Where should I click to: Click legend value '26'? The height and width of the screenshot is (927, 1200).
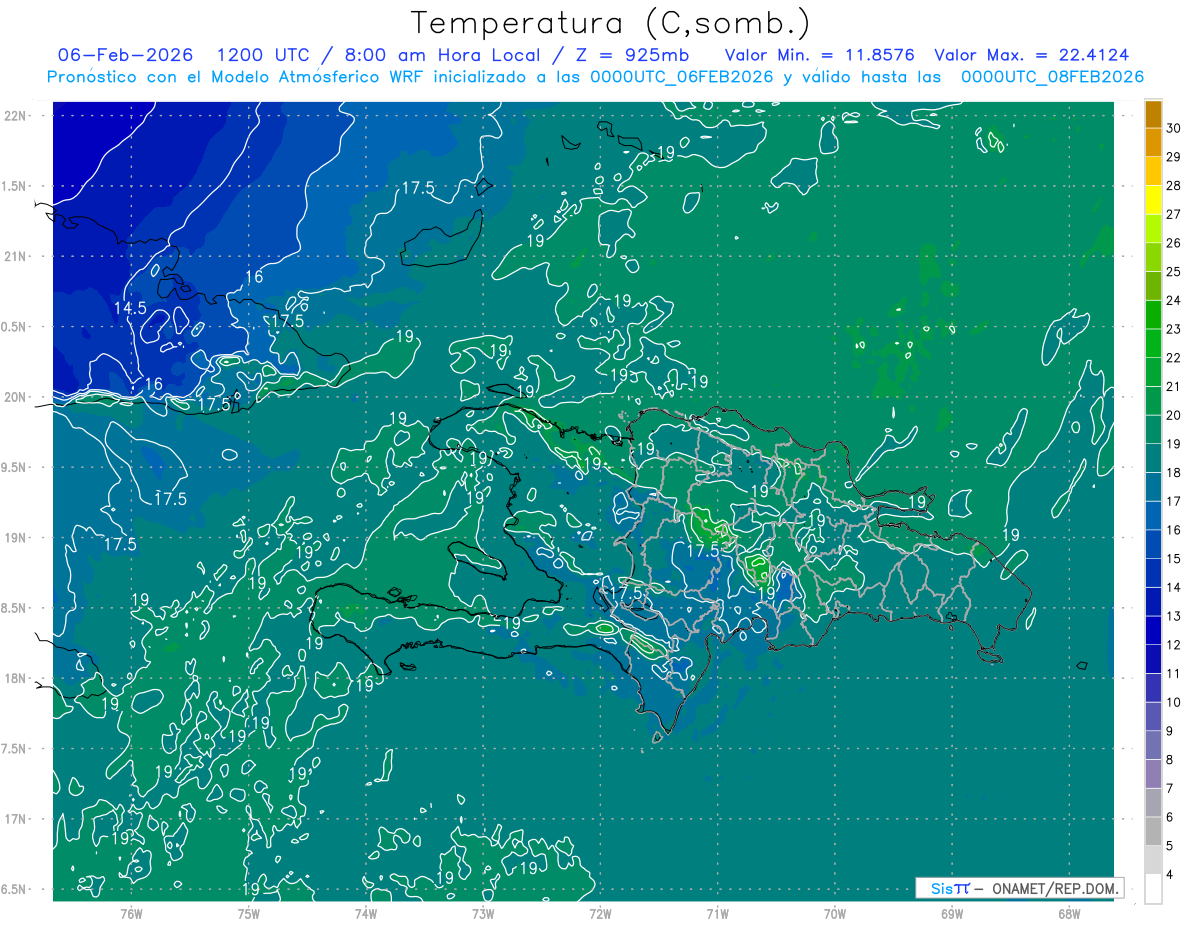1174,243
